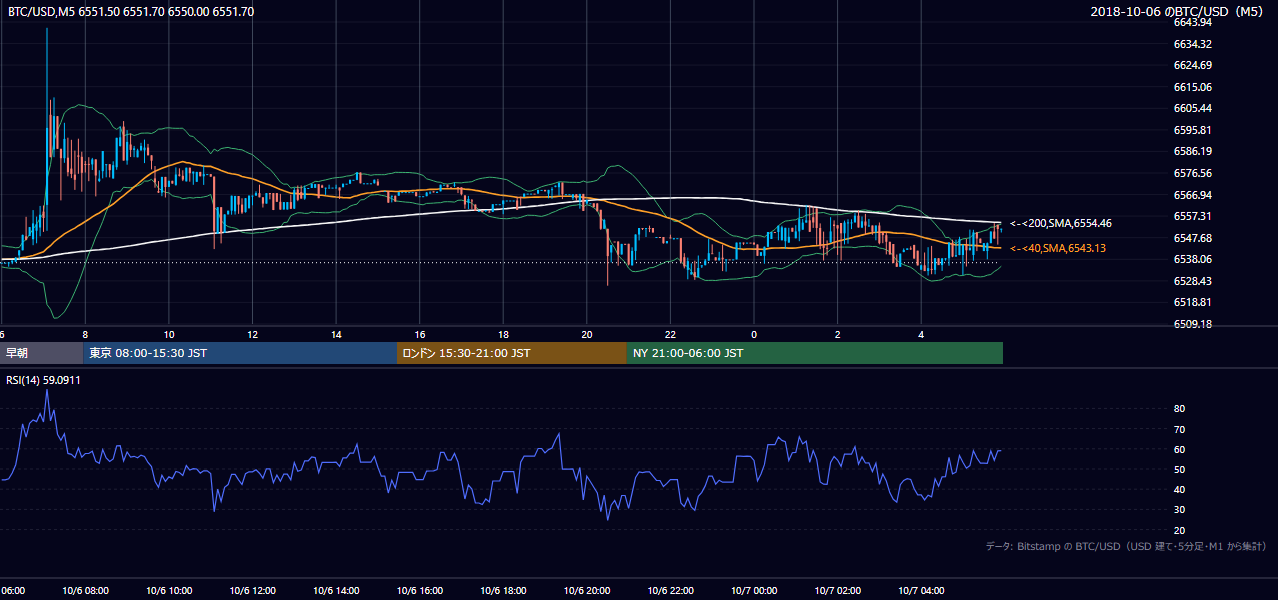Click the 早朝 session band
The image size is (1278, 600).
pos(41,352)
